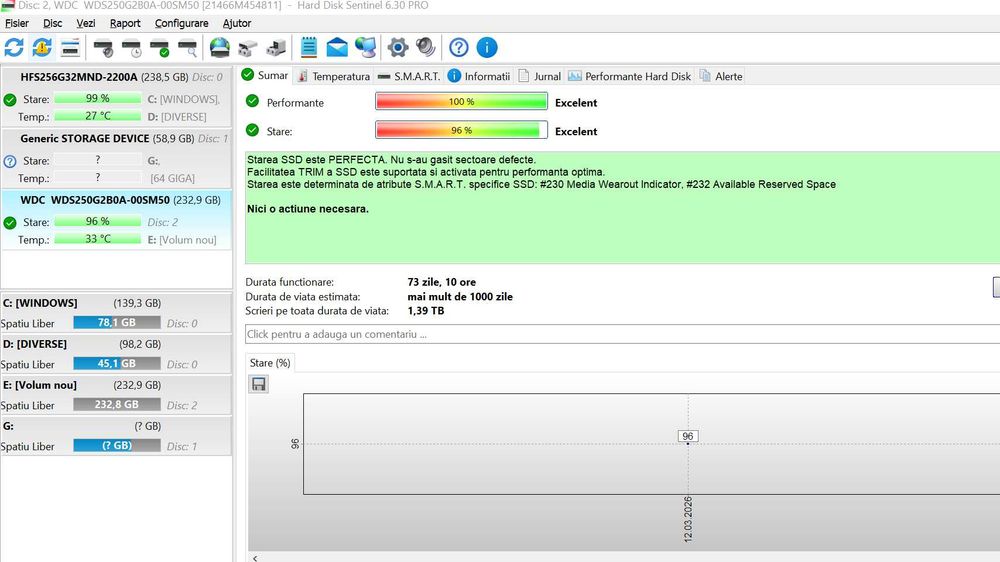The width and height of the screenshot is (1000, 562).
Task: Click green check icon of HFS256G32MND disk
Action: (10, 100)
